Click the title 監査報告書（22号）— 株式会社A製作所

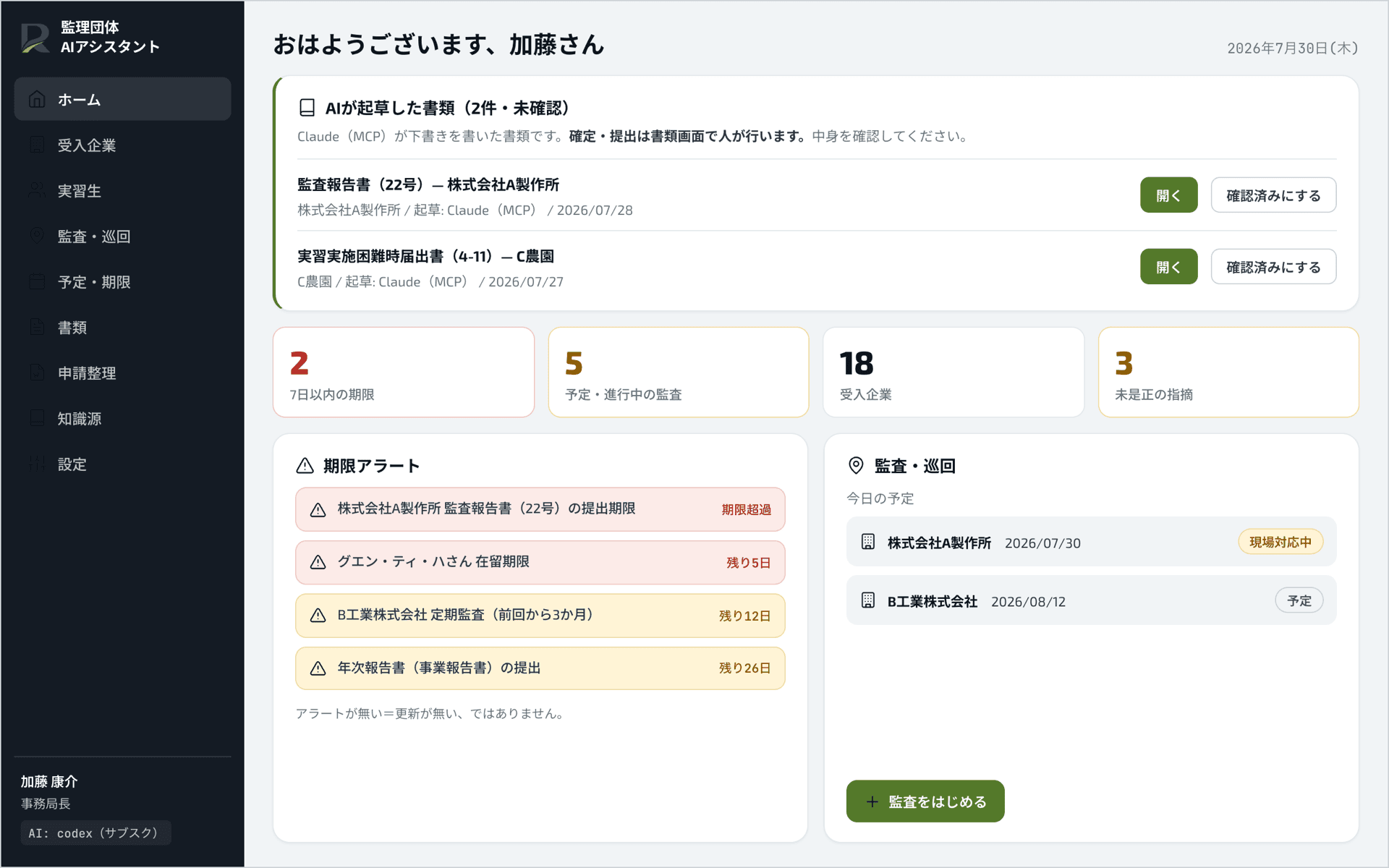coord(428,184)
